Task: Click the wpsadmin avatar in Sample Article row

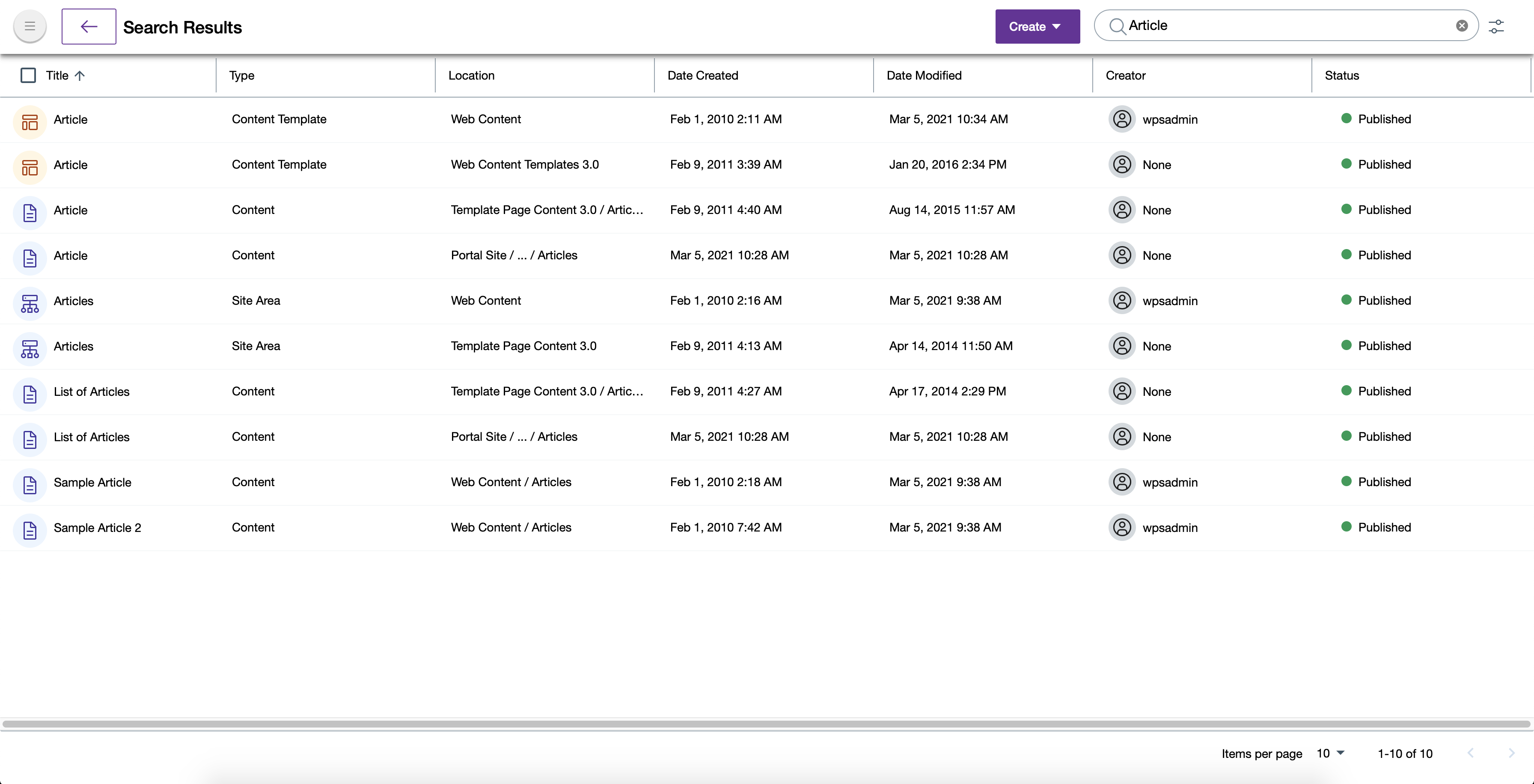Action: pos(1122,482)
